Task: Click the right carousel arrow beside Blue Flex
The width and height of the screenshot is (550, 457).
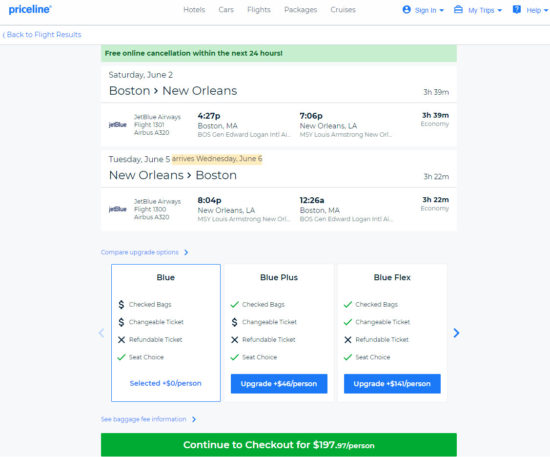Action: 456,333
